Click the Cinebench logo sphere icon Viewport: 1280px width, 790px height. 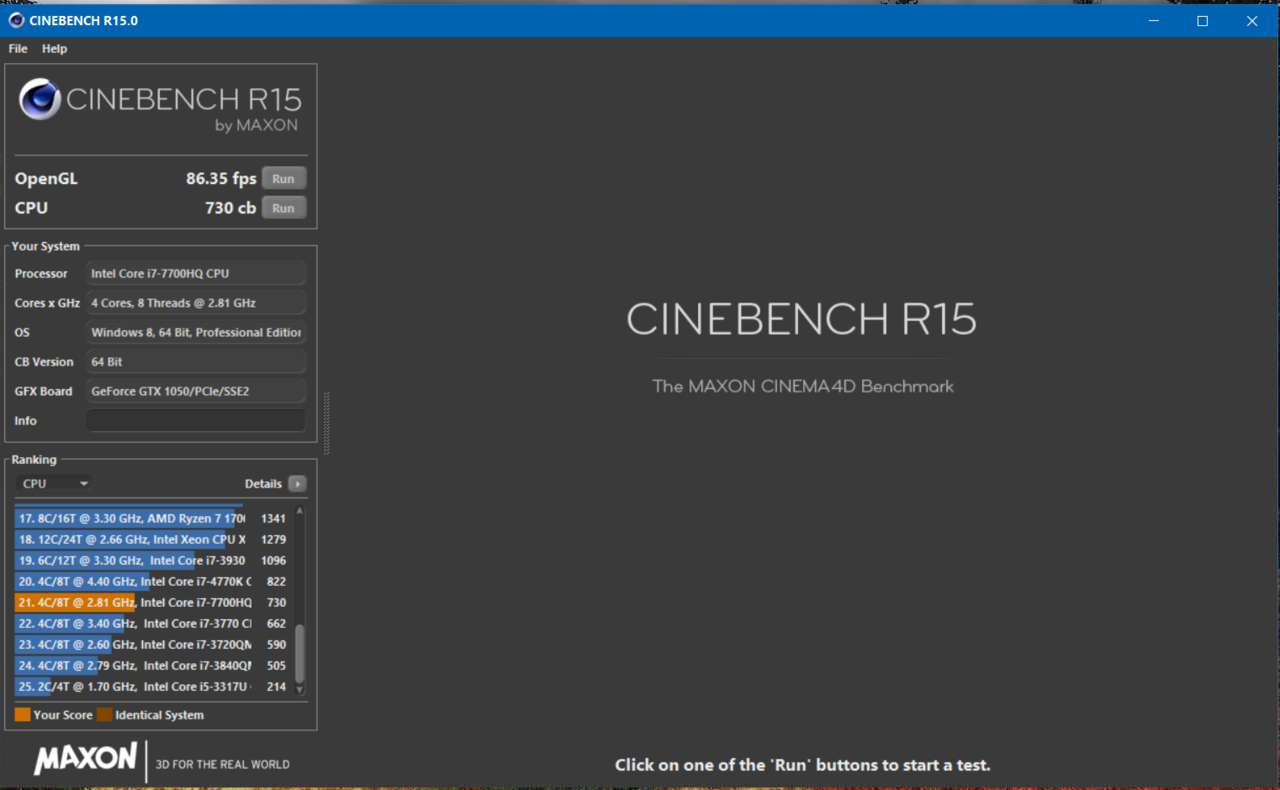(x=40, y=99)
